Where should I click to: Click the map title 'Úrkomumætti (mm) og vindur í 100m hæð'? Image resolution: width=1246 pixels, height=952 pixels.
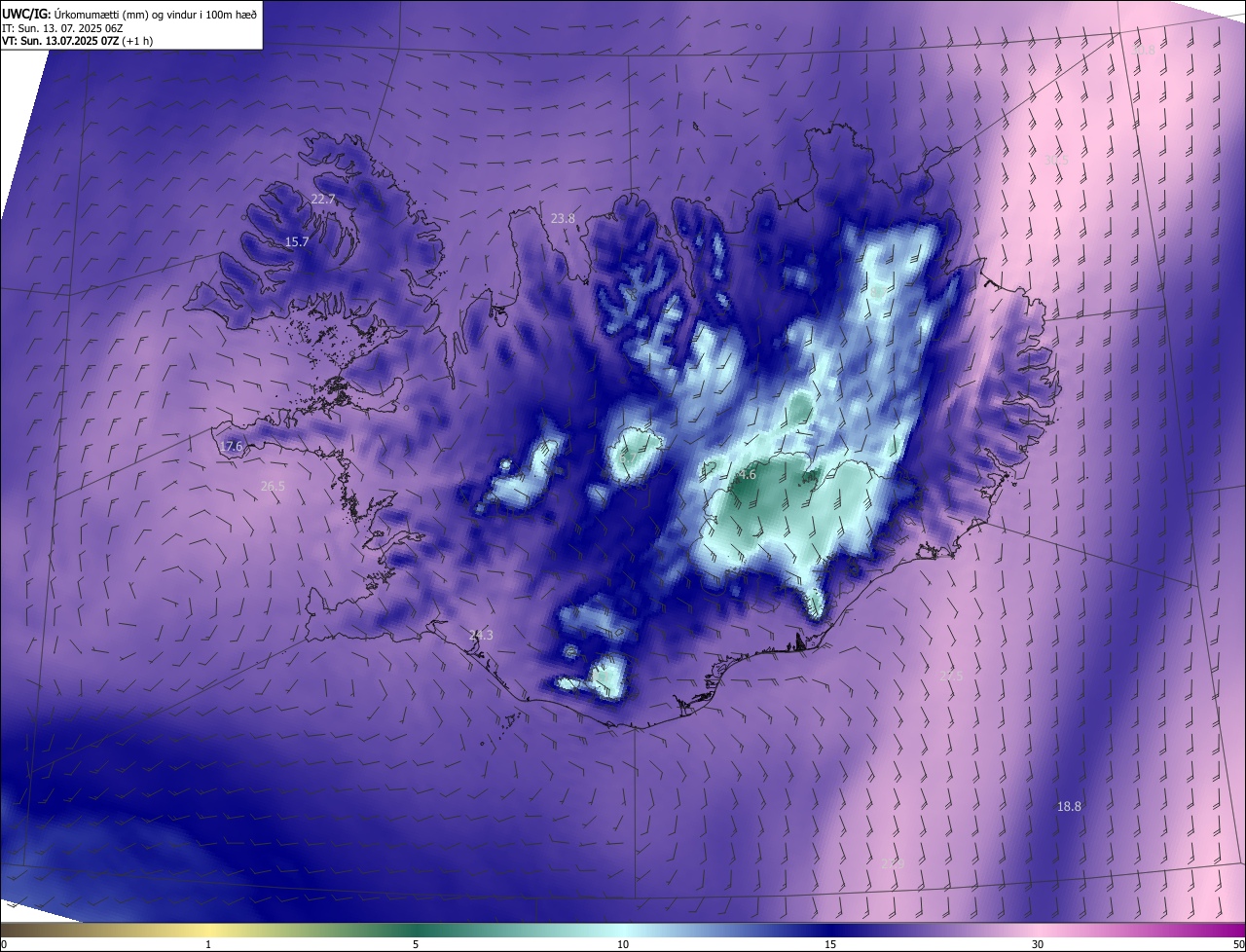156,14
